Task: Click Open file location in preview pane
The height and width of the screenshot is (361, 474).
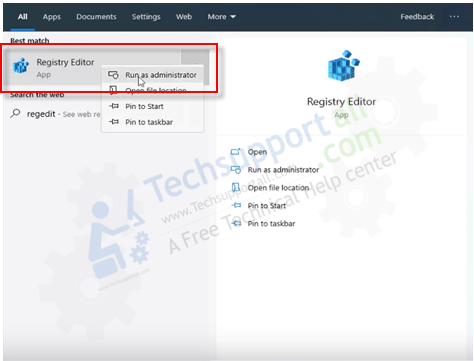Action: pos(278,188)
